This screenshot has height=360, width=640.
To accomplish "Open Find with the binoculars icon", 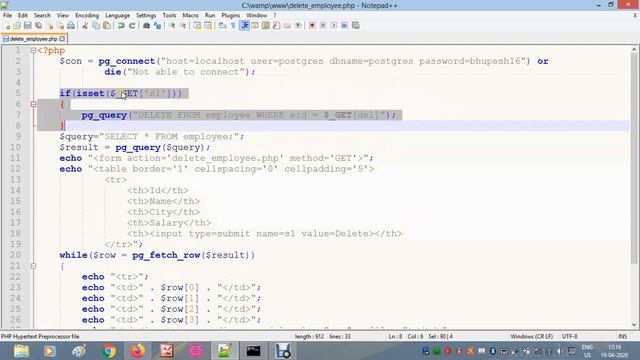I will 146,26.
